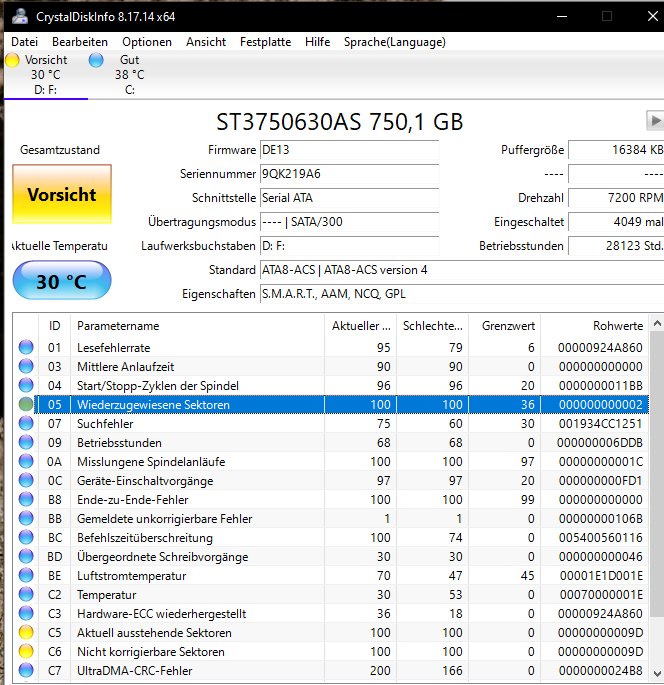Click the Puffergröße value 16384 KB

coord(616,150)
